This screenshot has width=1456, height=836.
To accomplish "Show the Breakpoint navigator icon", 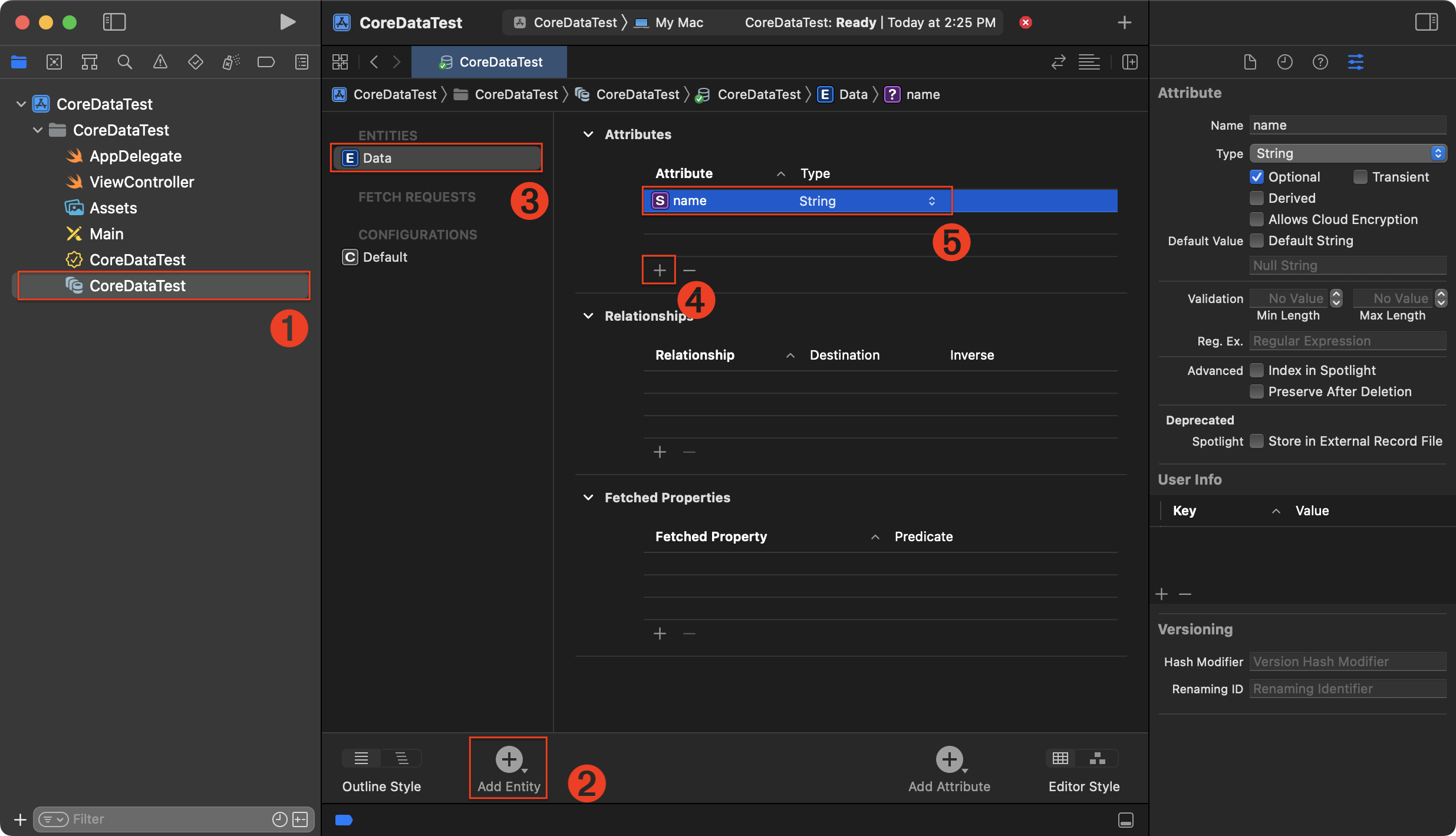I will 266,62.
